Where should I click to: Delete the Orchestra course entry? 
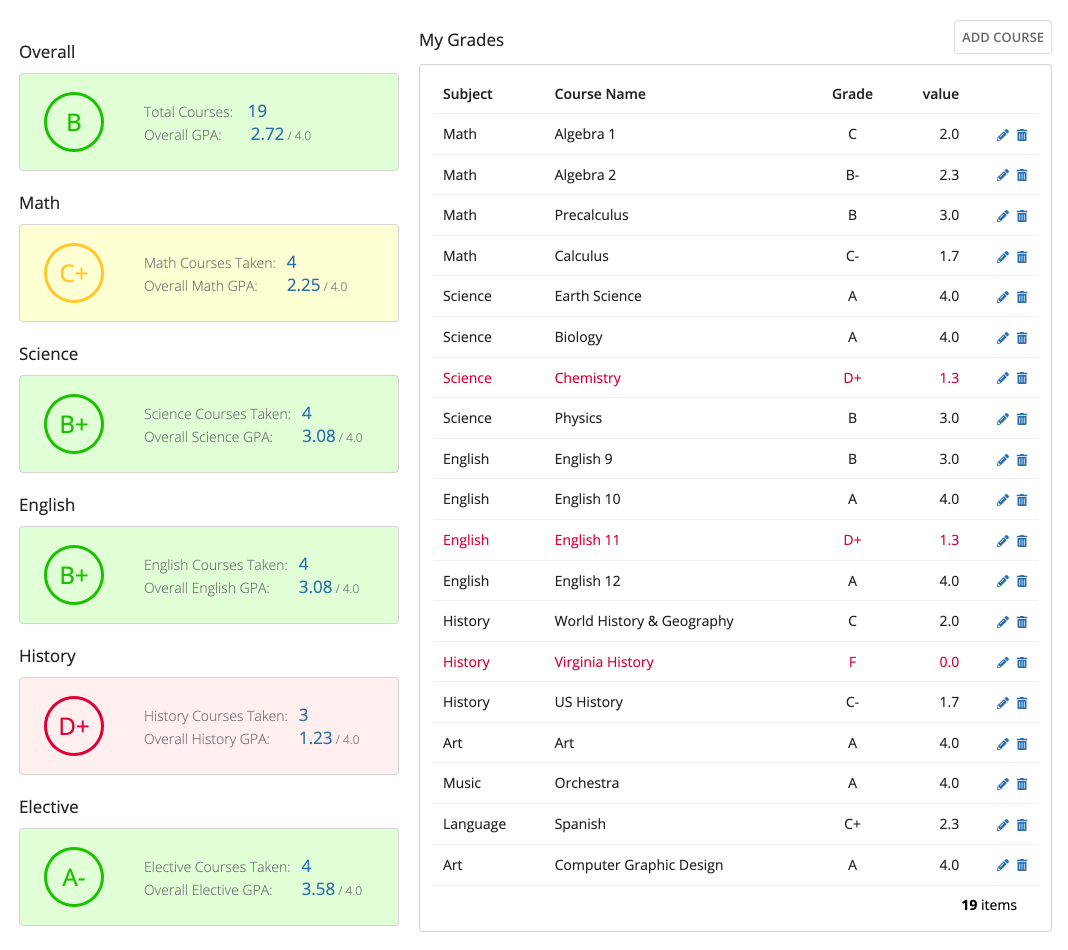pos(1021,783)
